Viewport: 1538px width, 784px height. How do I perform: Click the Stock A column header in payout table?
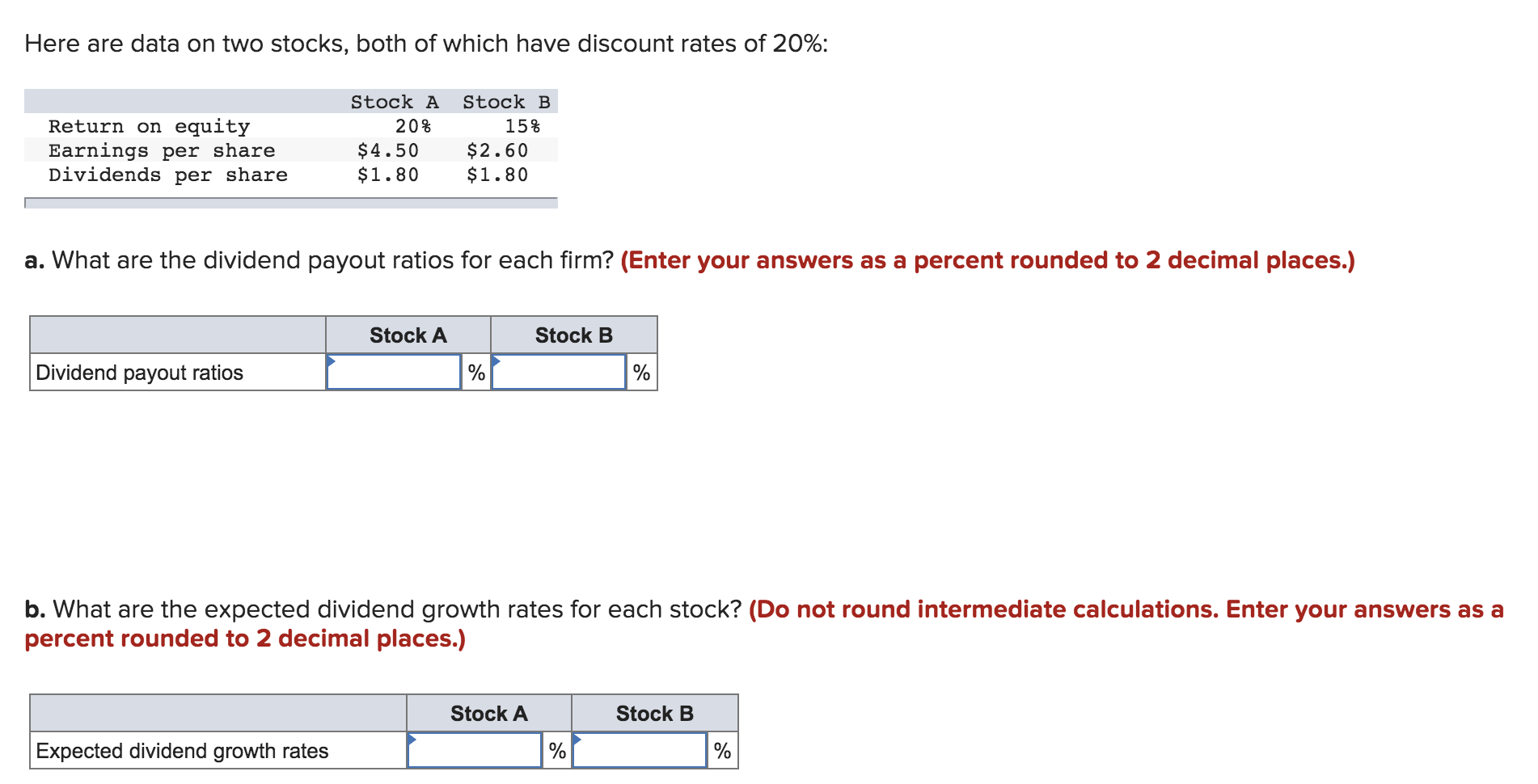tap(408, 334)
